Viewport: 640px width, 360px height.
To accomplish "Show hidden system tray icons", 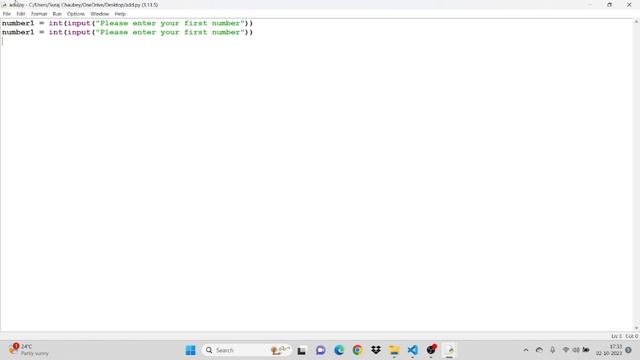I will point(526,350).
